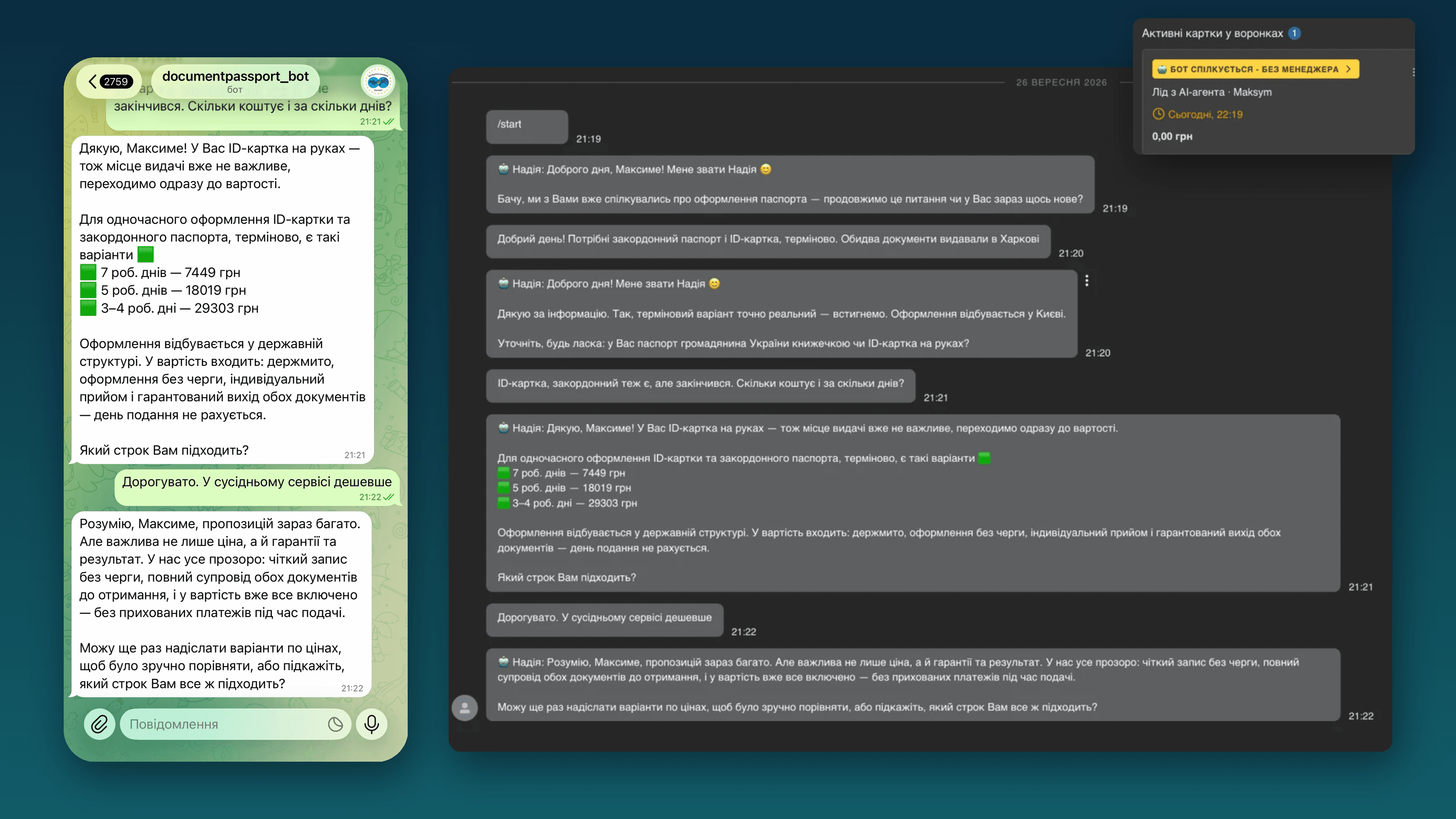This screenshot has width=1456, height=819.
Task: Select the phone bot reply starting 'Розумію, Максиме'
Action: (222, 604)
